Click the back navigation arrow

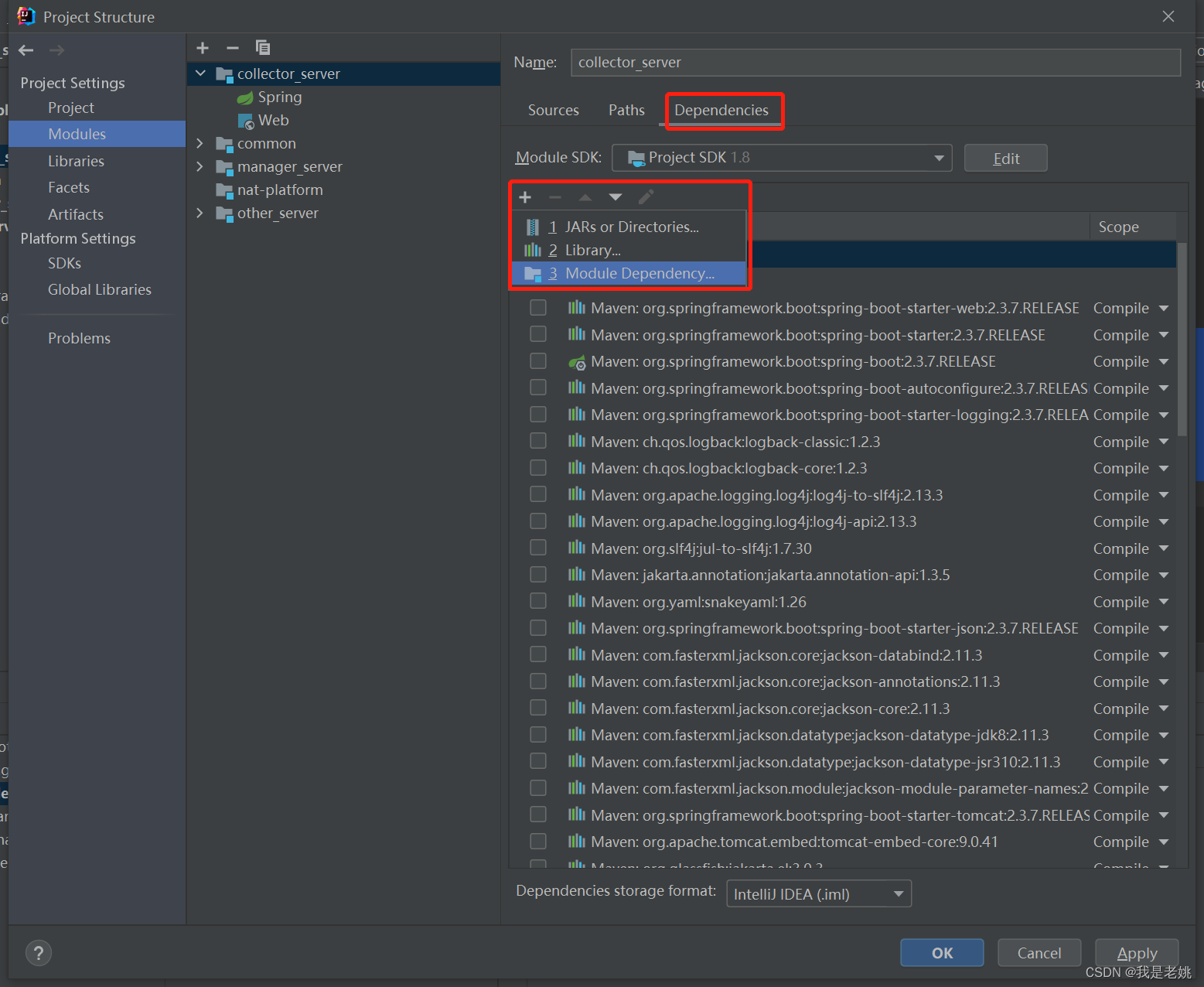tap(26, 50)
